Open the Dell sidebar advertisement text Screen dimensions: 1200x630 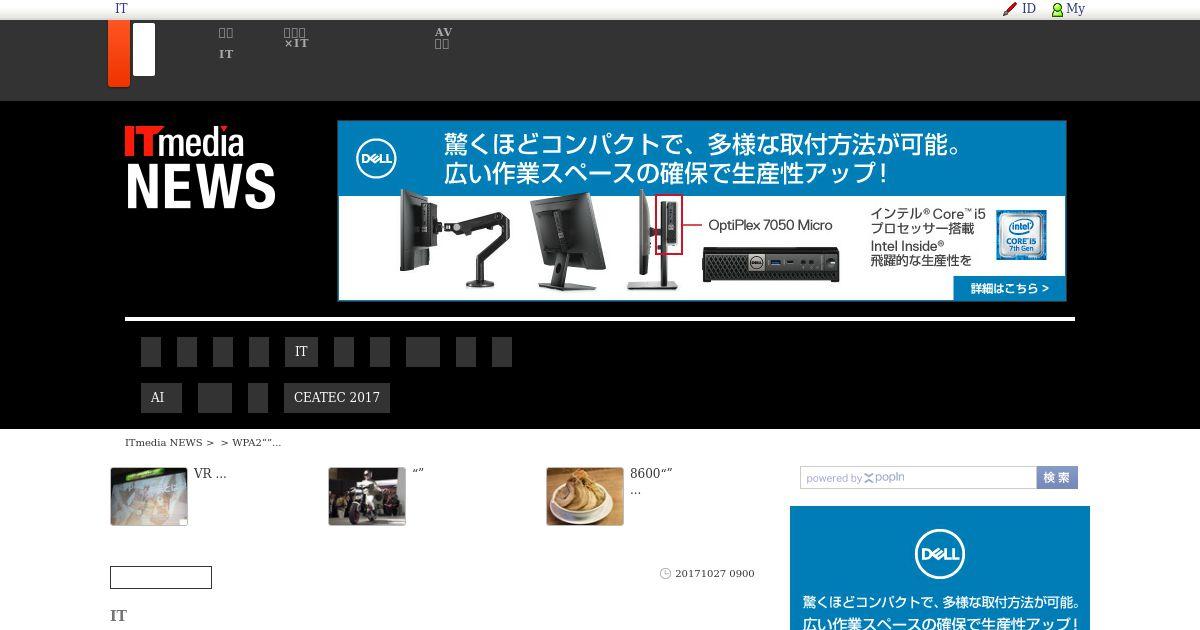tap(940, 613)
